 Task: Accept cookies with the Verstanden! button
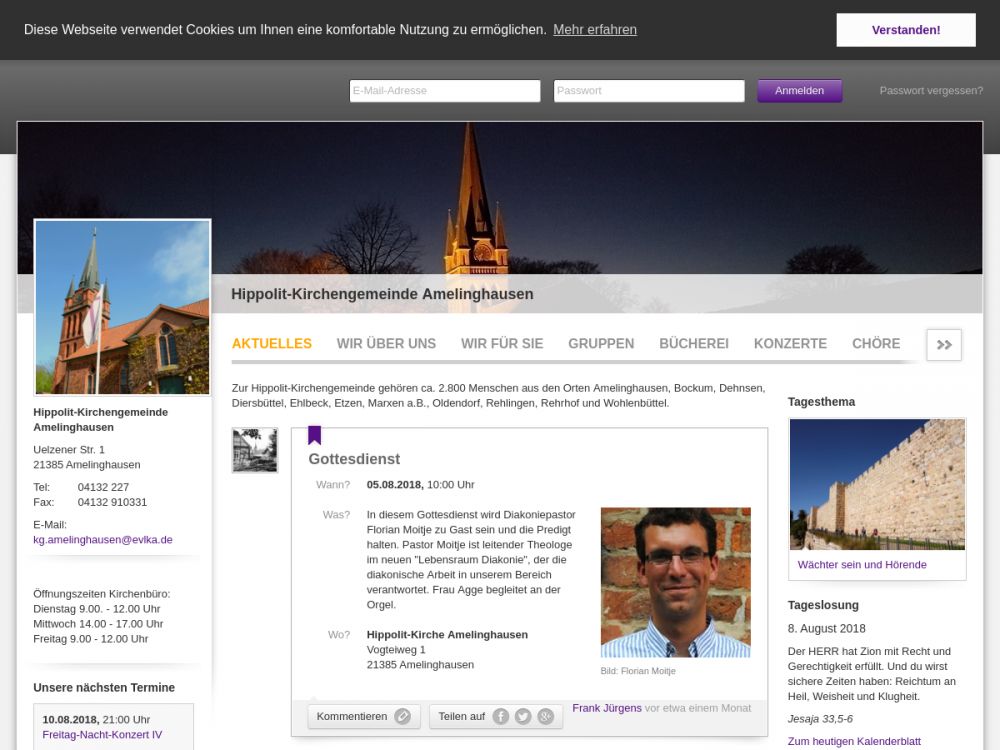point(905,30)
